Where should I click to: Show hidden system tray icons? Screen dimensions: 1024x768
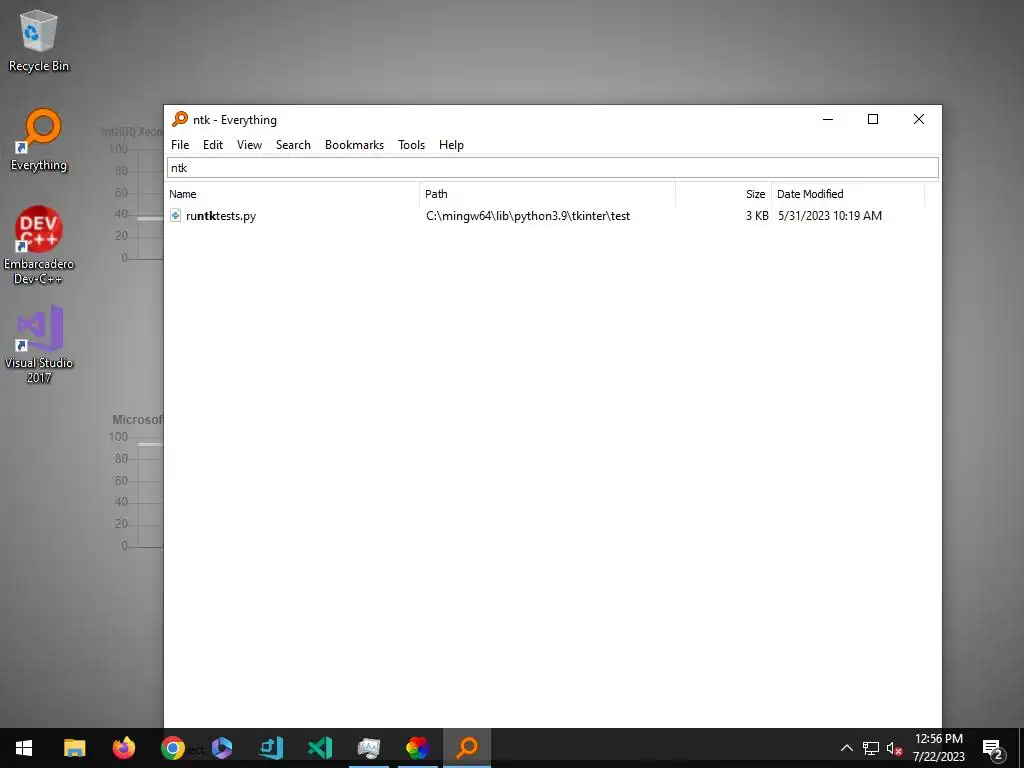pos(846,748)
